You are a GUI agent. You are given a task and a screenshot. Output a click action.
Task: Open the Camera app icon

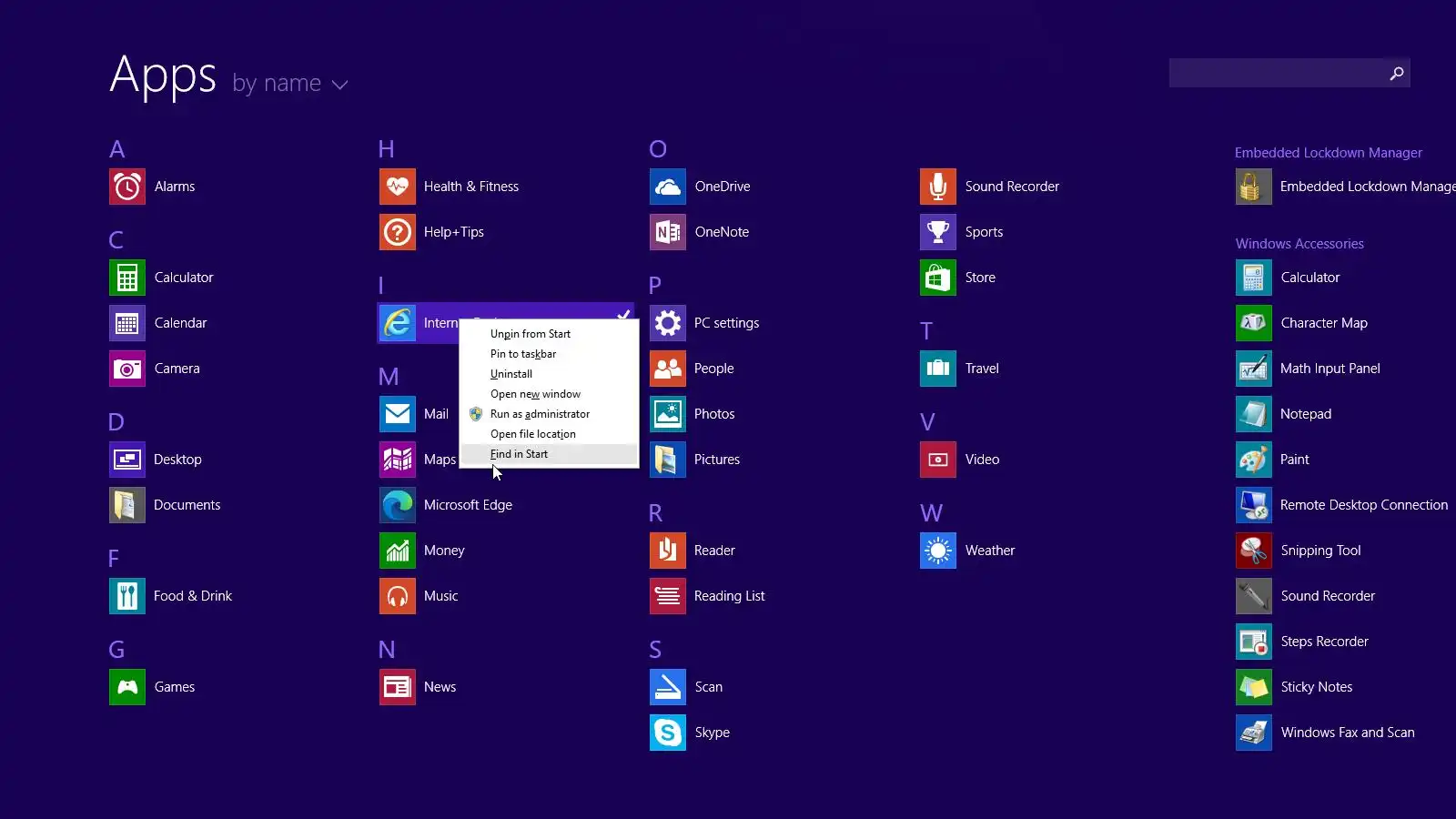[127, 369]
